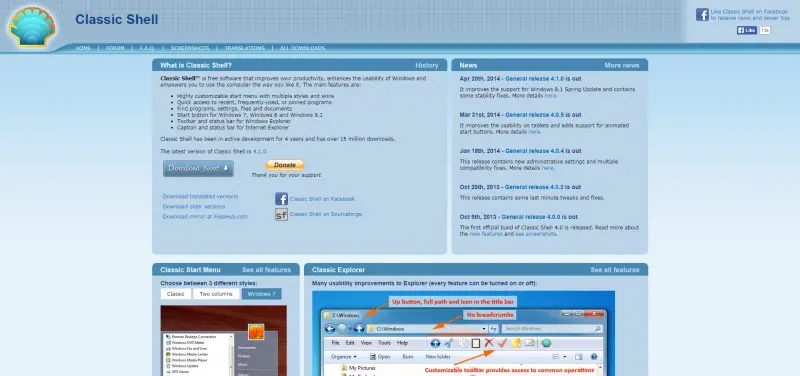Click Download older versions
Viewport: 800px width, 376px height.
194,207
